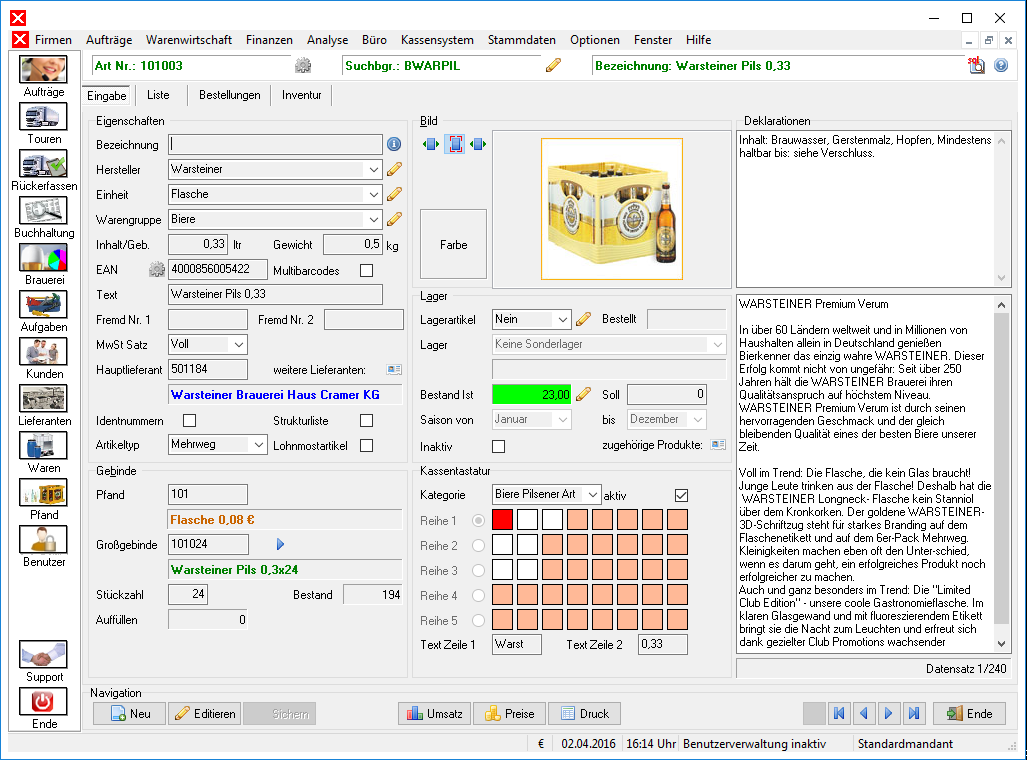Select the Reihe 1 radio button
Image resolution: width=1027 pixels, height=760 pixels.
(x=479, y=520)
